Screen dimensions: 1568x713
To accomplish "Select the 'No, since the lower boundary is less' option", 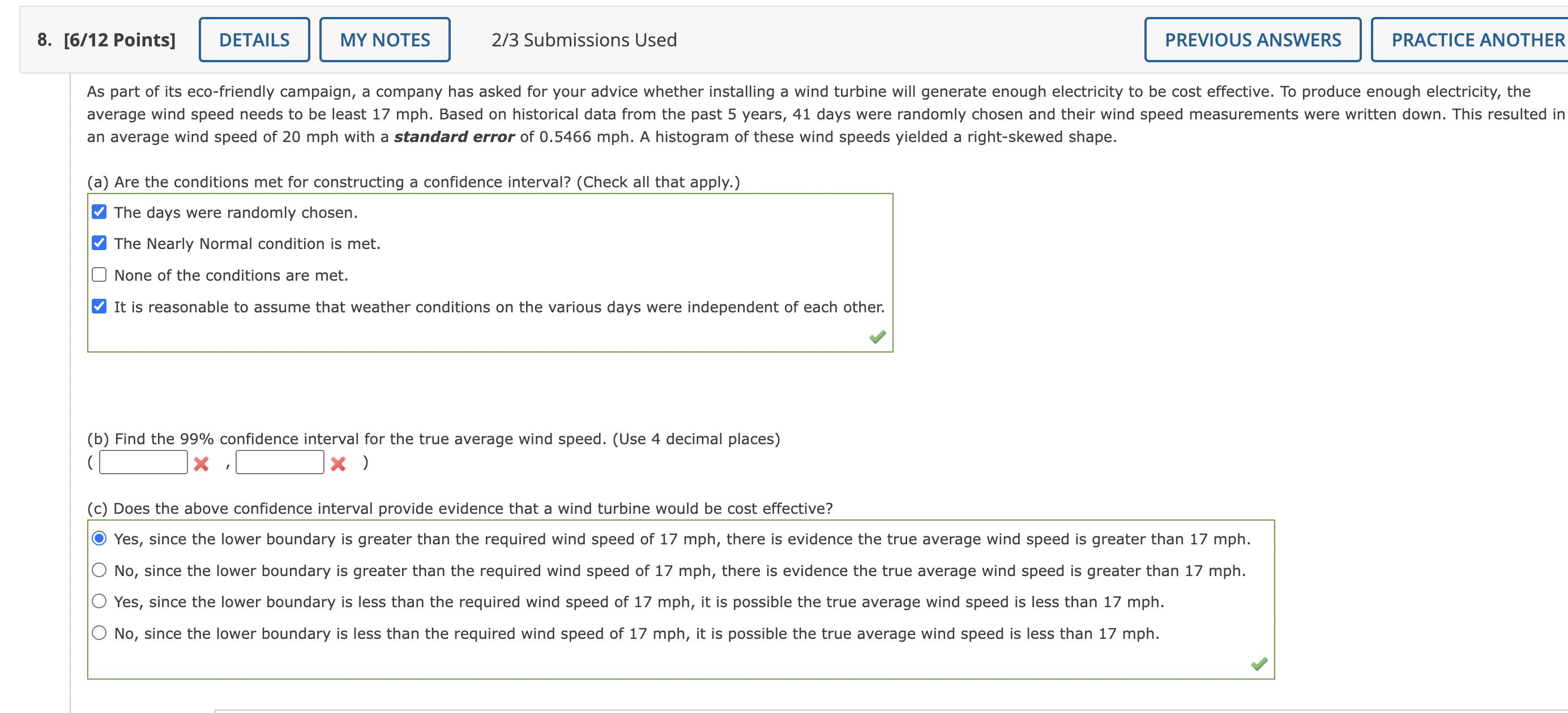I will [x=99, y=632].
